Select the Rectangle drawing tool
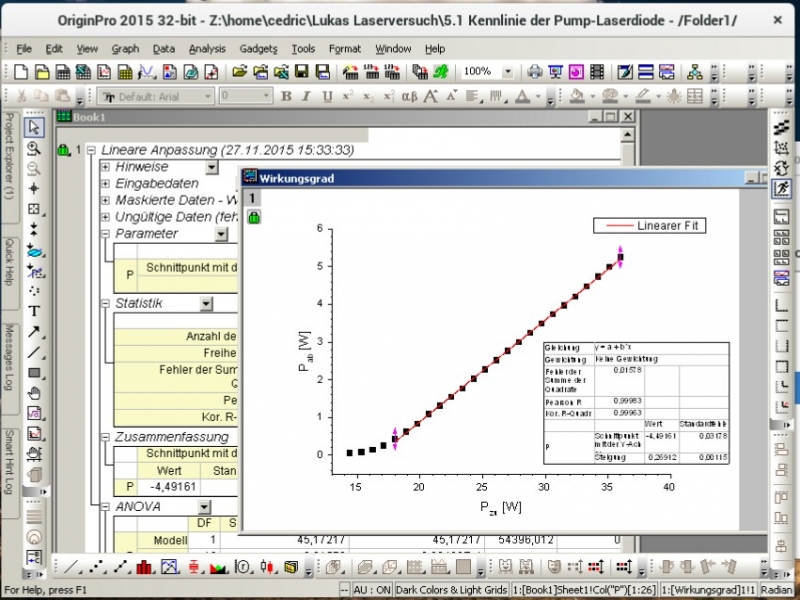Image resolution: width=800 pixels, height=600 pixels. pos(34,373)
